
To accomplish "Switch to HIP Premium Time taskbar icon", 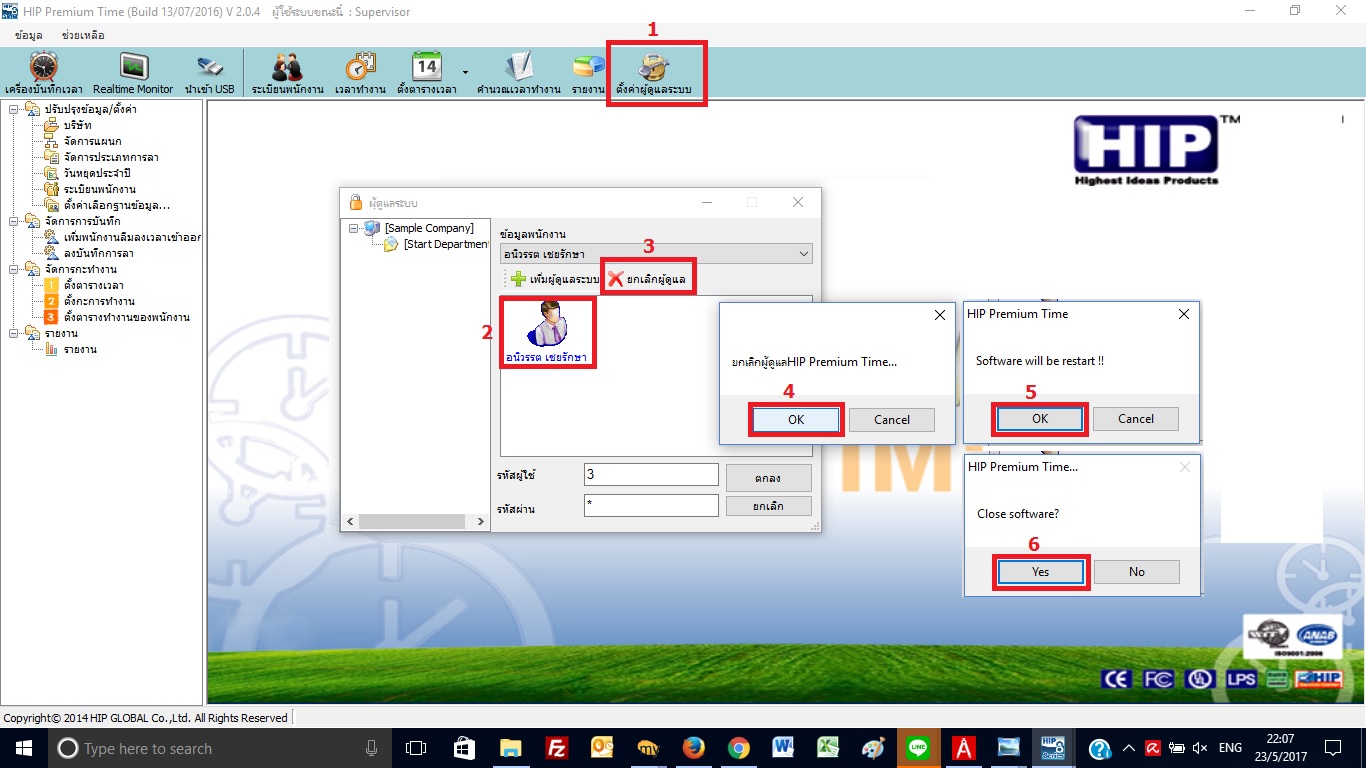I will [x=1053, y=748].
